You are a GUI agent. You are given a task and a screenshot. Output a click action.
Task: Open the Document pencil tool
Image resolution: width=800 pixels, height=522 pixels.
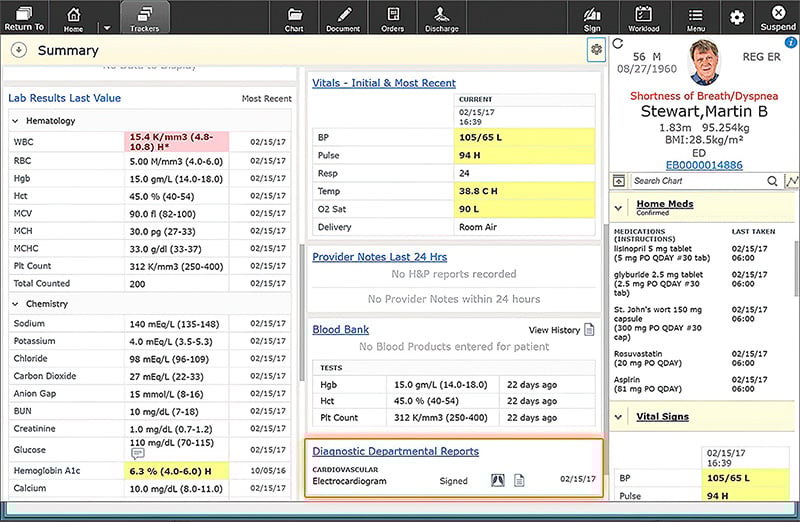pos(343,18)
